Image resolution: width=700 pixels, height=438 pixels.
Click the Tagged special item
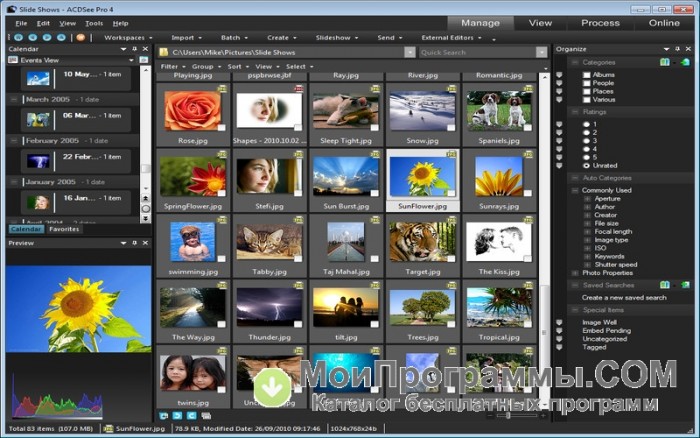click(594, 347)
